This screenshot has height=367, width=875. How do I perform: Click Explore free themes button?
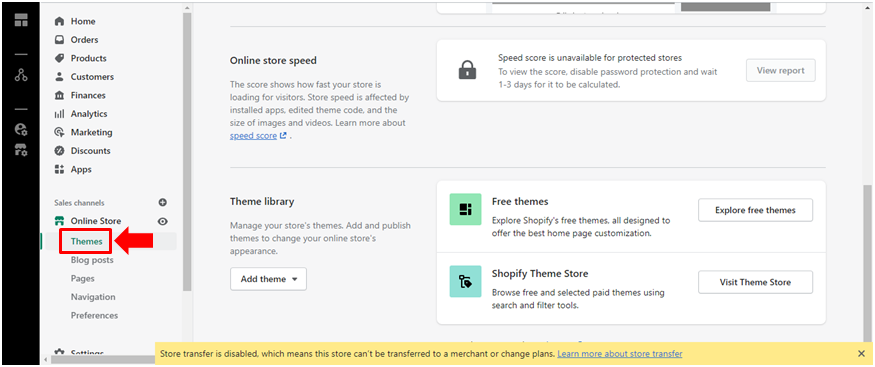click(755, 210)
